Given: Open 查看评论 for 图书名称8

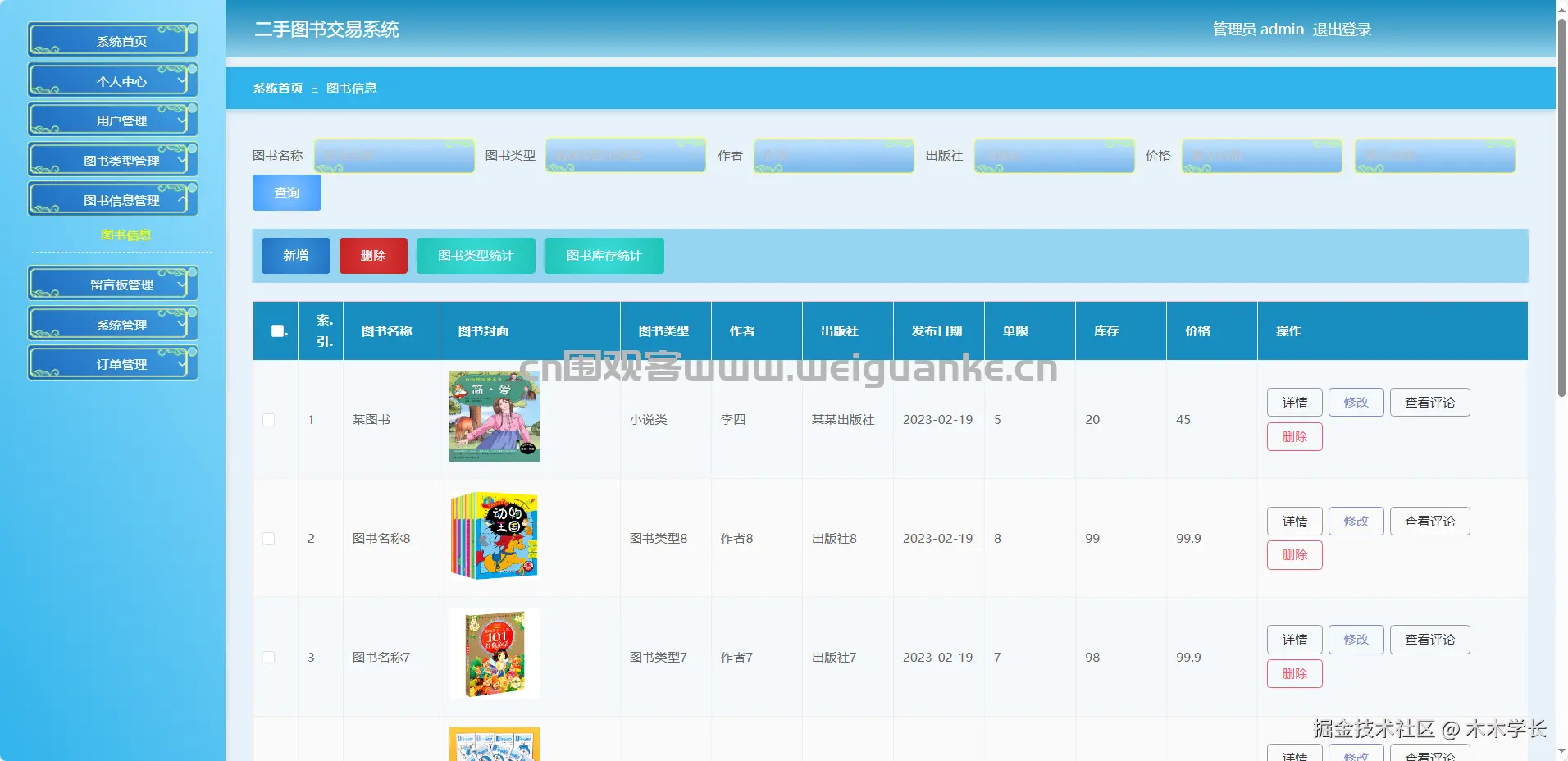Looking at the screenshot, I should [x=1430, y=522].
